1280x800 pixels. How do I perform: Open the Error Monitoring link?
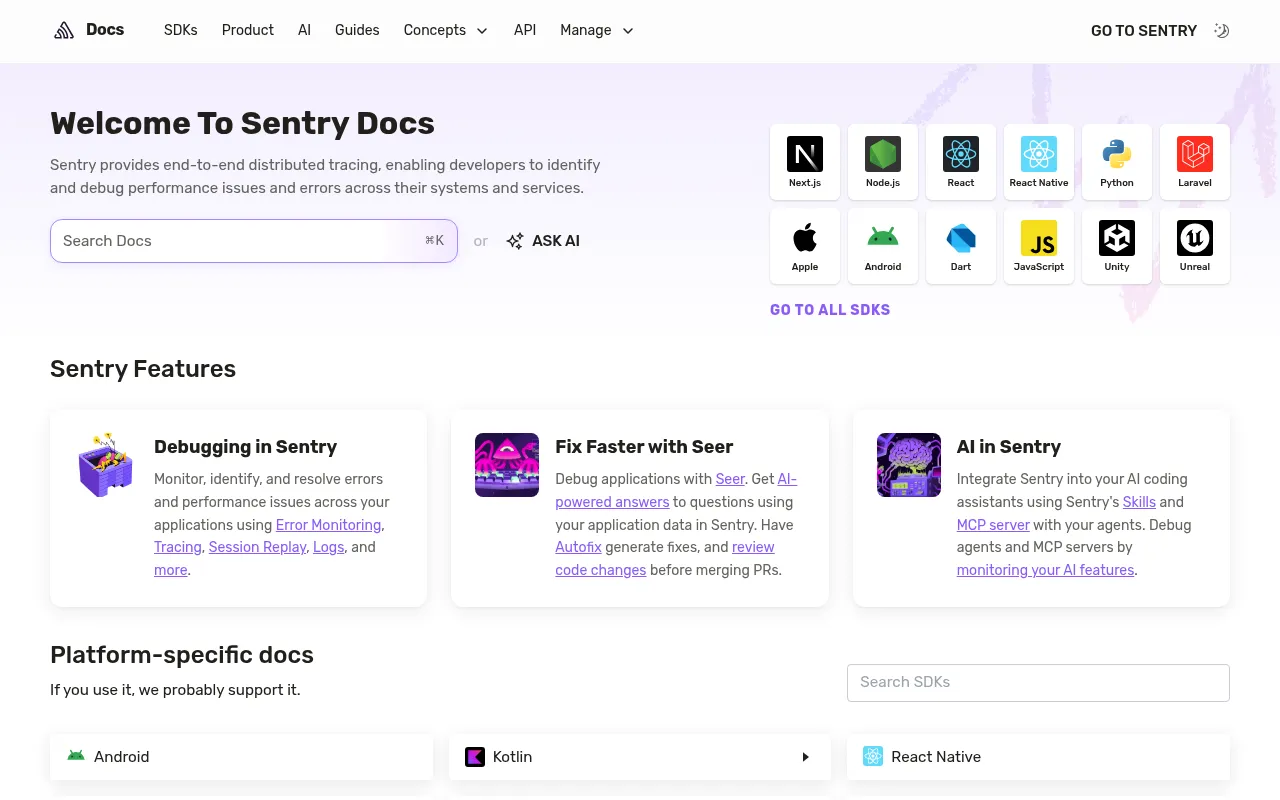[x=328, y=525]
